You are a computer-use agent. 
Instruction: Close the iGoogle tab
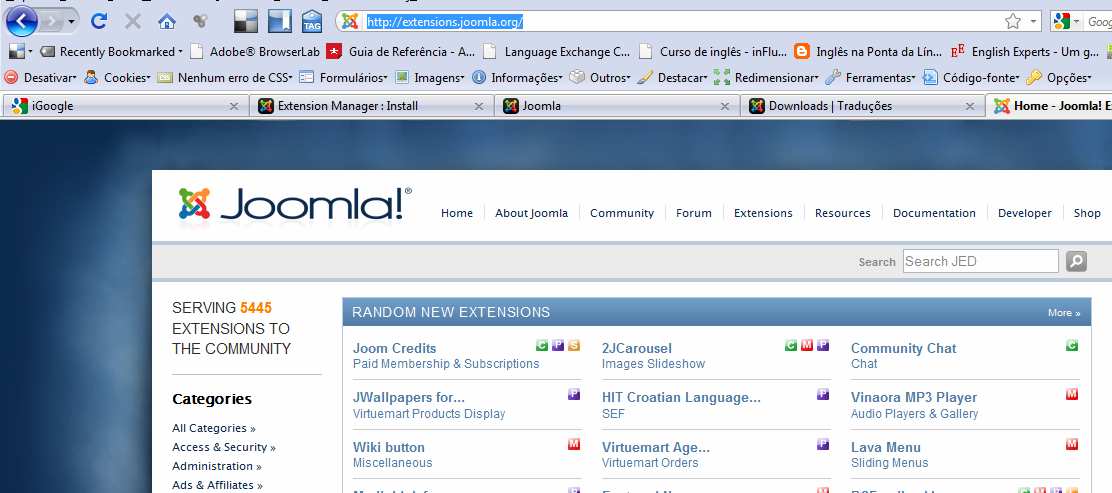(233, 106)
